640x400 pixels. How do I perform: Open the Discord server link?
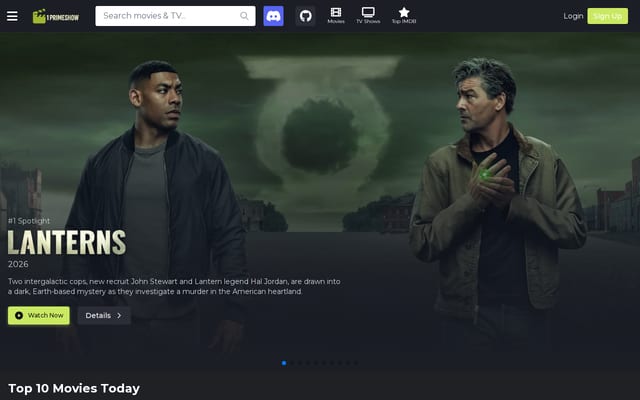(273, 16)
